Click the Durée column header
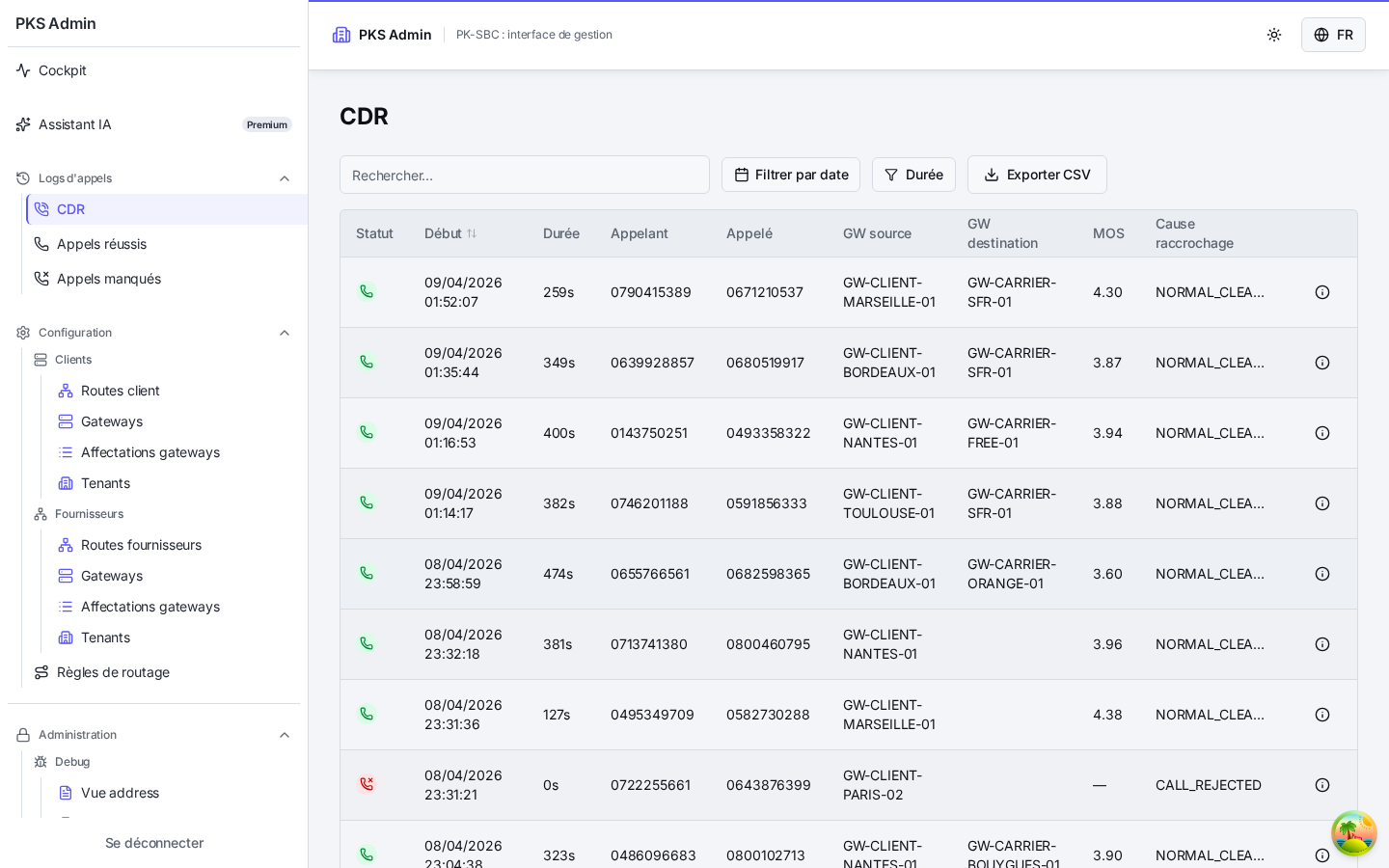 coord(561,233)
